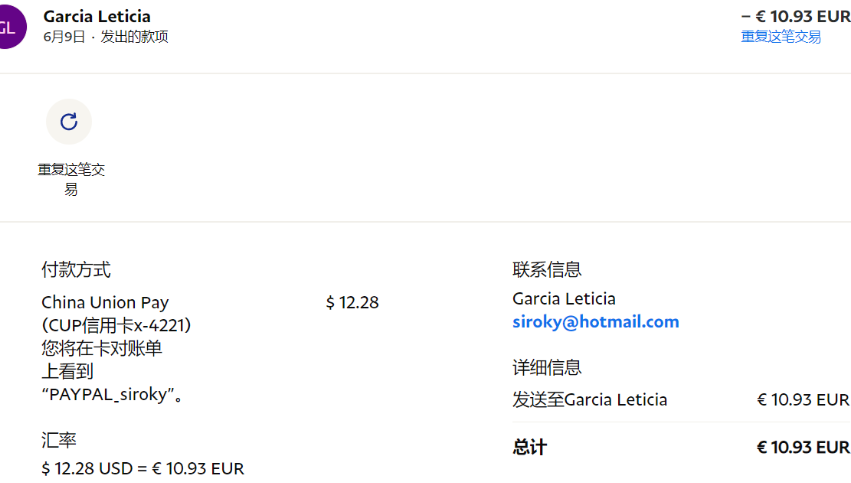Click the contact name Garcia Leticia above the email
The image size is (851, 483).
click(x=564, y=299)
